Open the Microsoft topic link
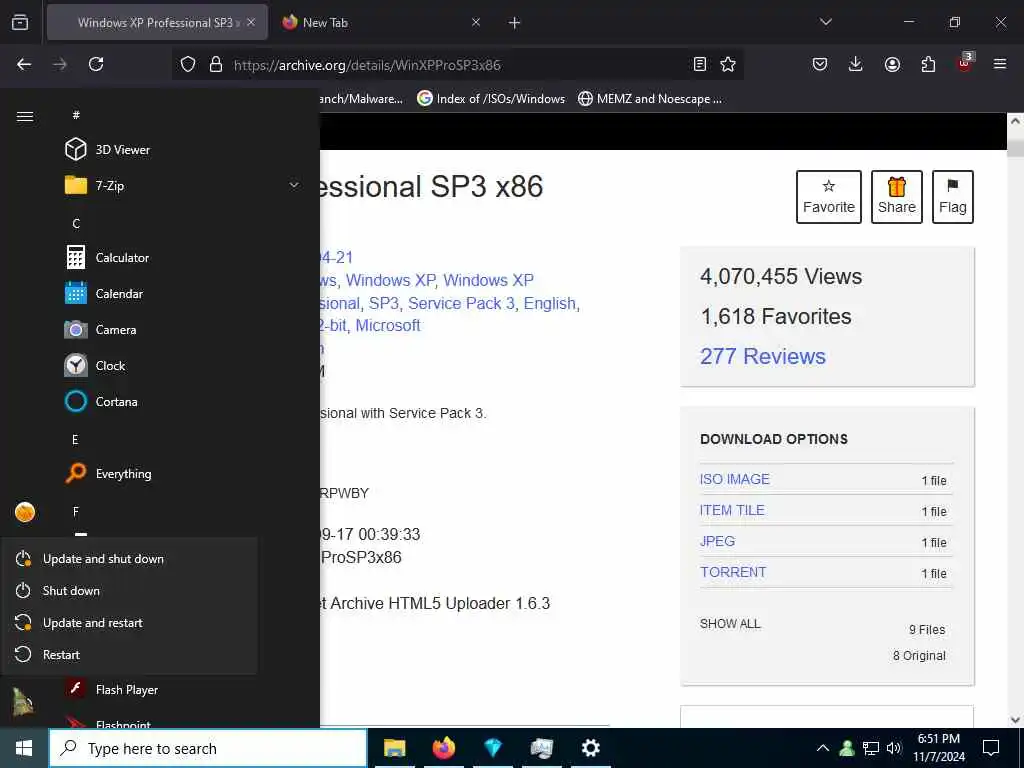 (388, 325)
